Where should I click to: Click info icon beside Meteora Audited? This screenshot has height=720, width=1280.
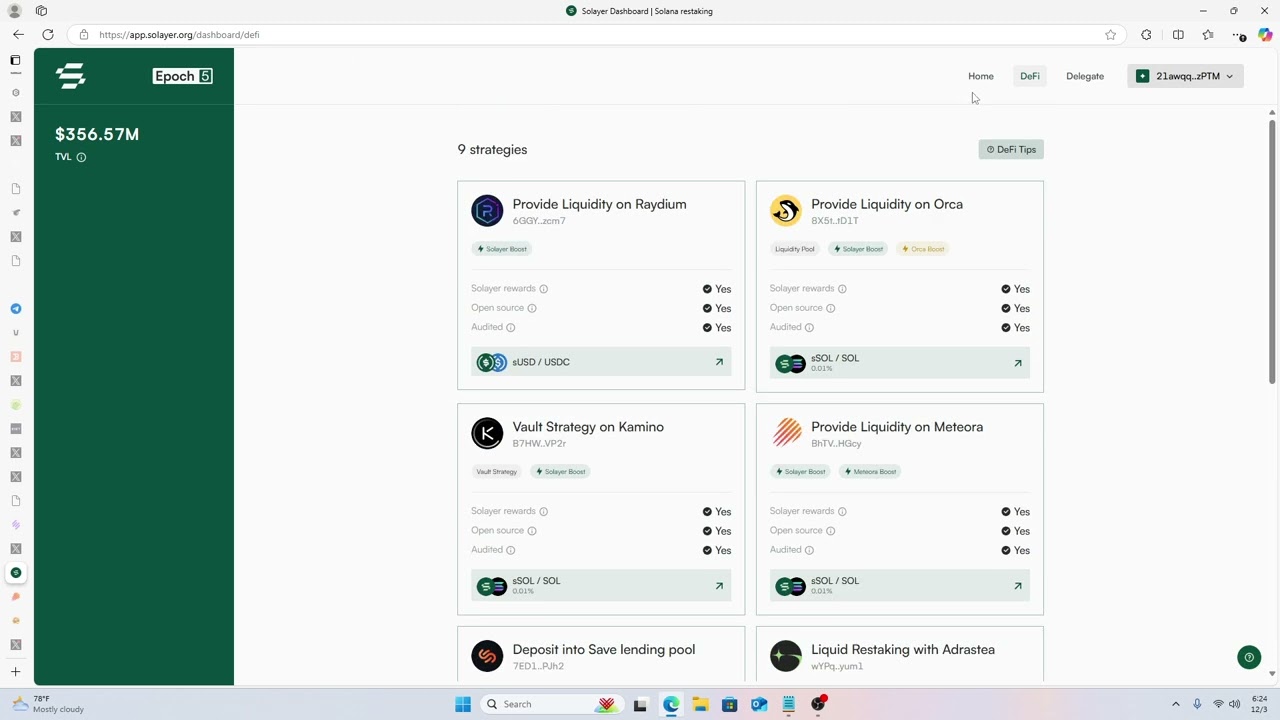pyautogui.click(x=809, y=550)
